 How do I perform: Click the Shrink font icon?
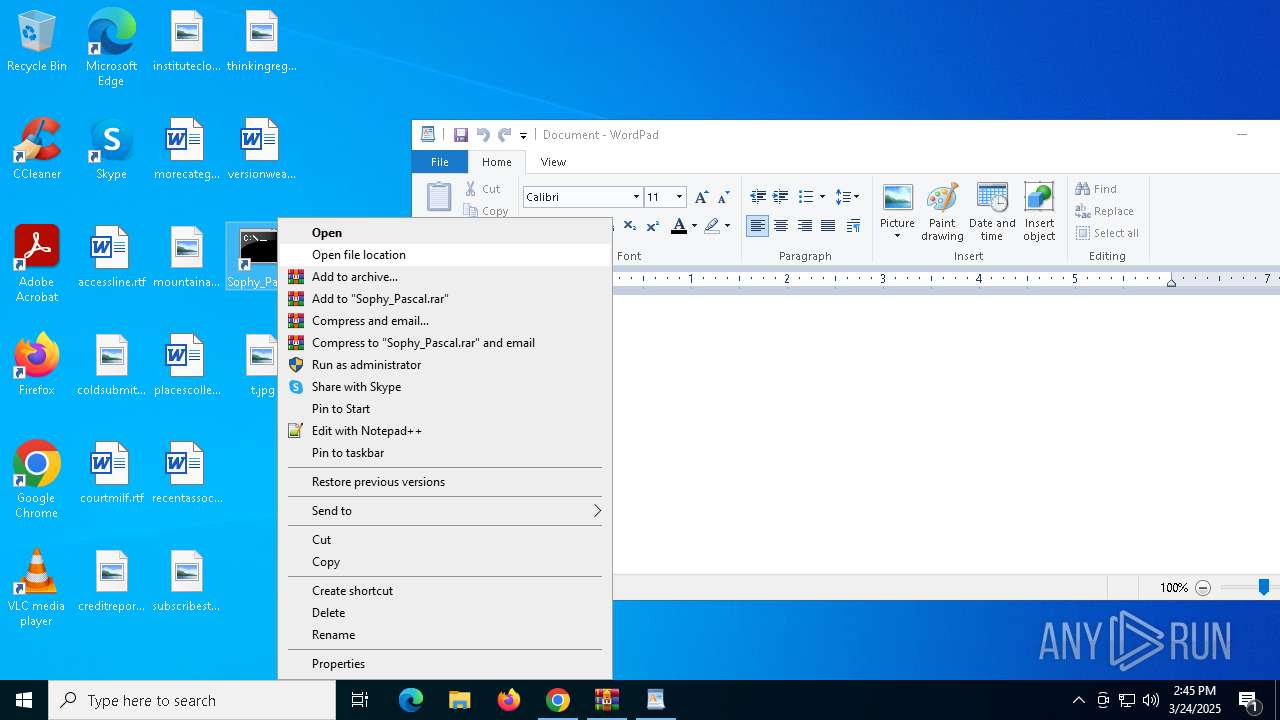click(x=723, y=197)
